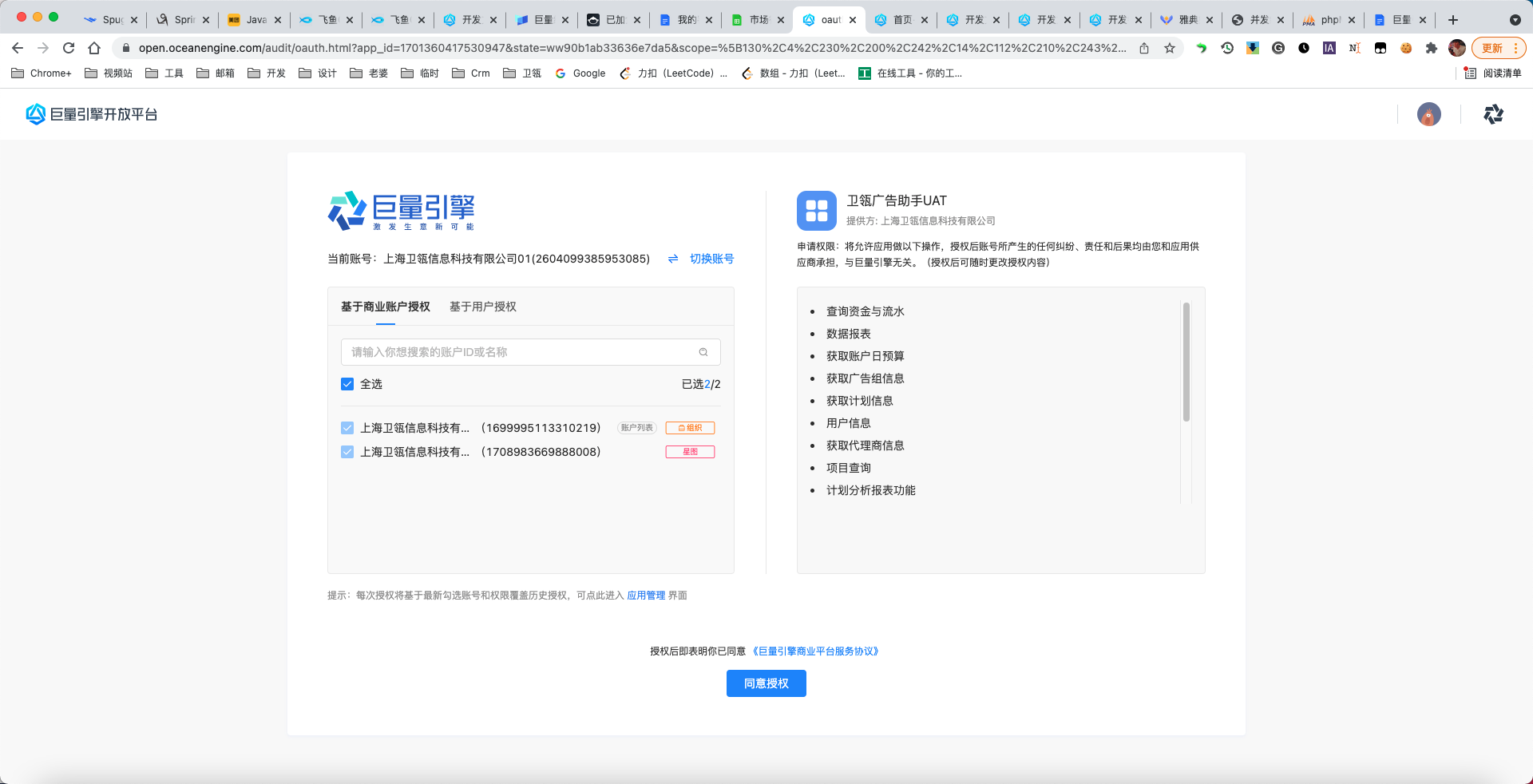1533x784 pixels.
Task: Click the Grammarly G extension icon
Action: 1278,48
